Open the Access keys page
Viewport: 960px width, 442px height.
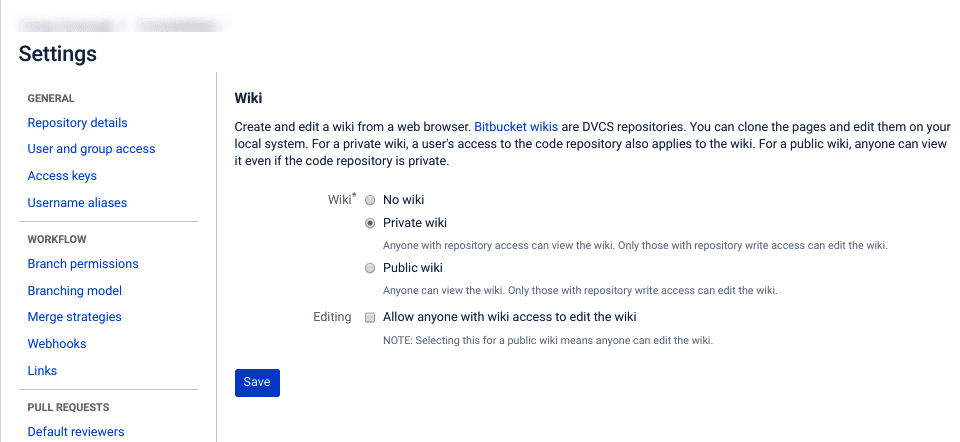[x=62, y=176]
